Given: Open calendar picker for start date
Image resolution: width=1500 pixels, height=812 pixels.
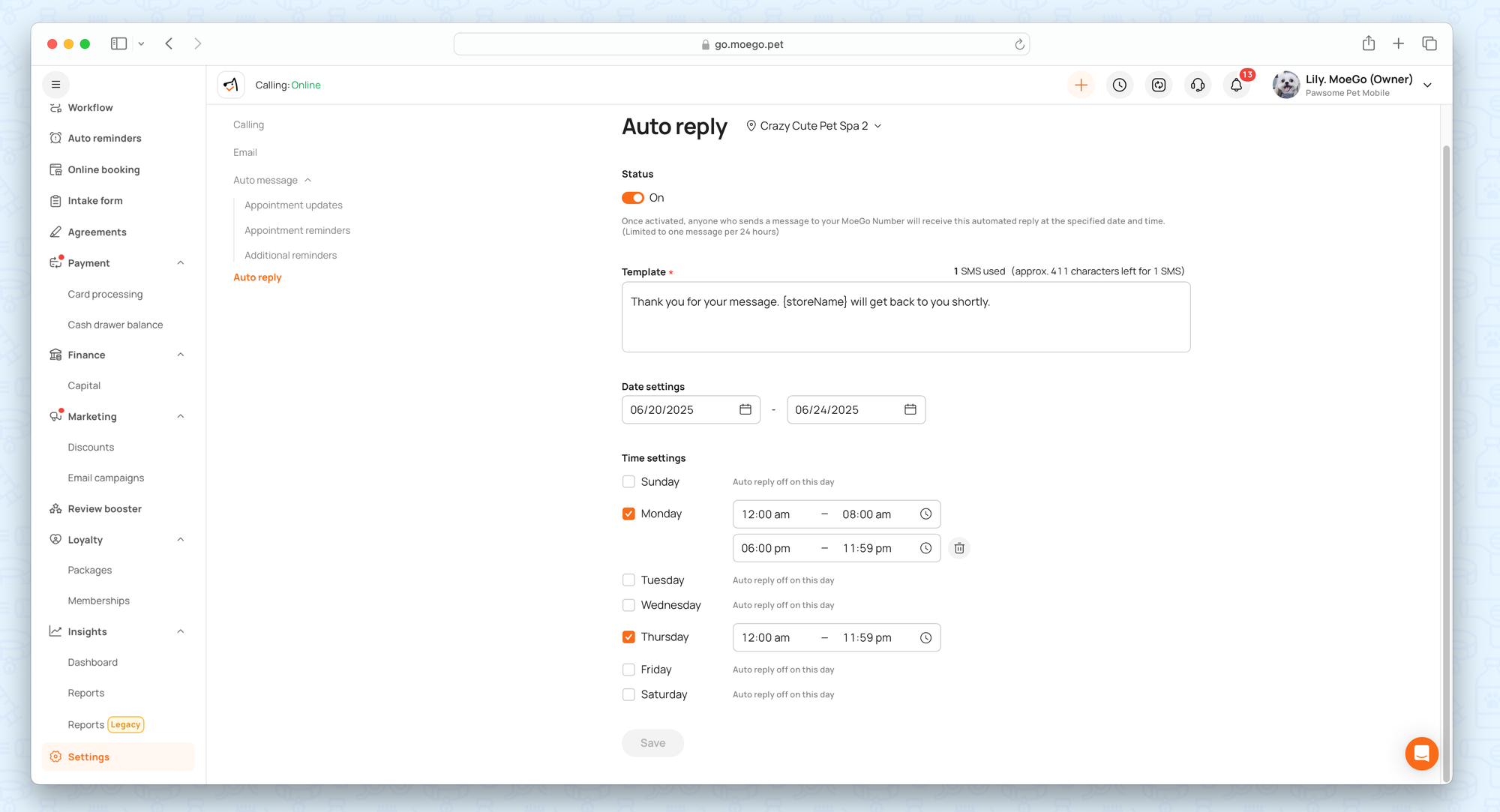Looking at the screenshot, I should click(745, 409).
